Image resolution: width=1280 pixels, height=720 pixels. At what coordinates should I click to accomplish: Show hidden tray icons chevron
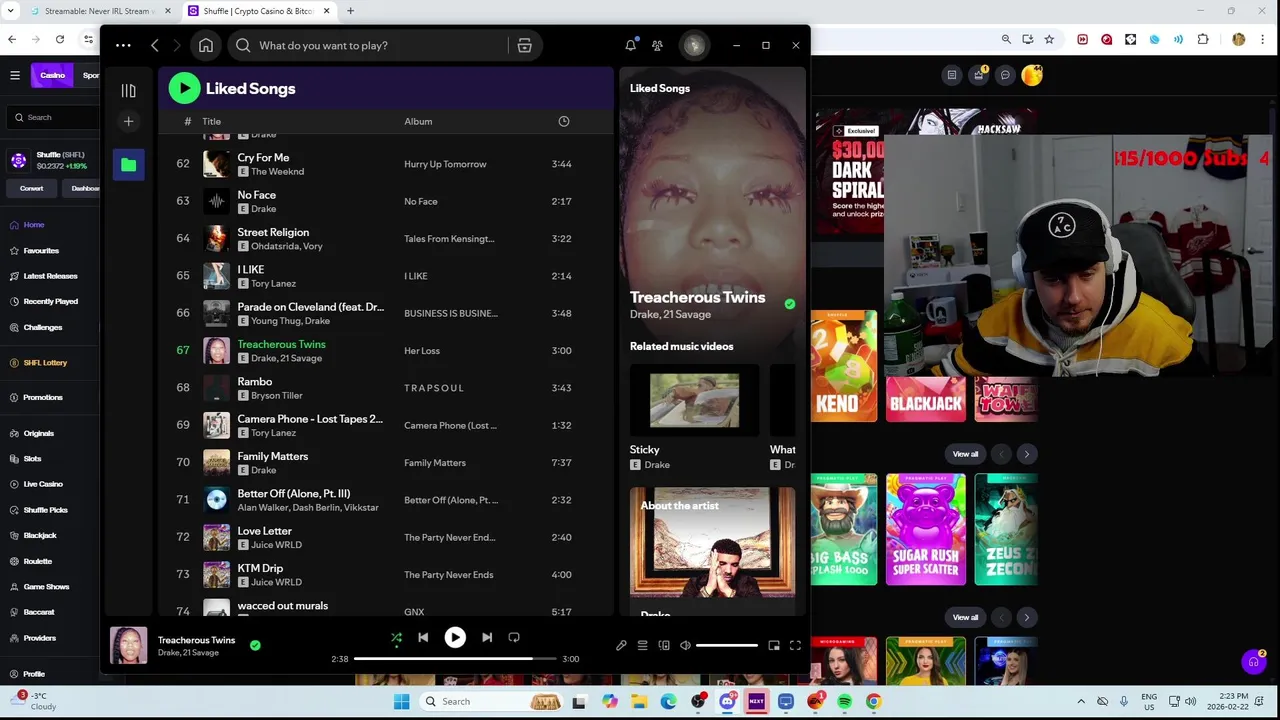pyautogui.click(x=1081, y=701)
